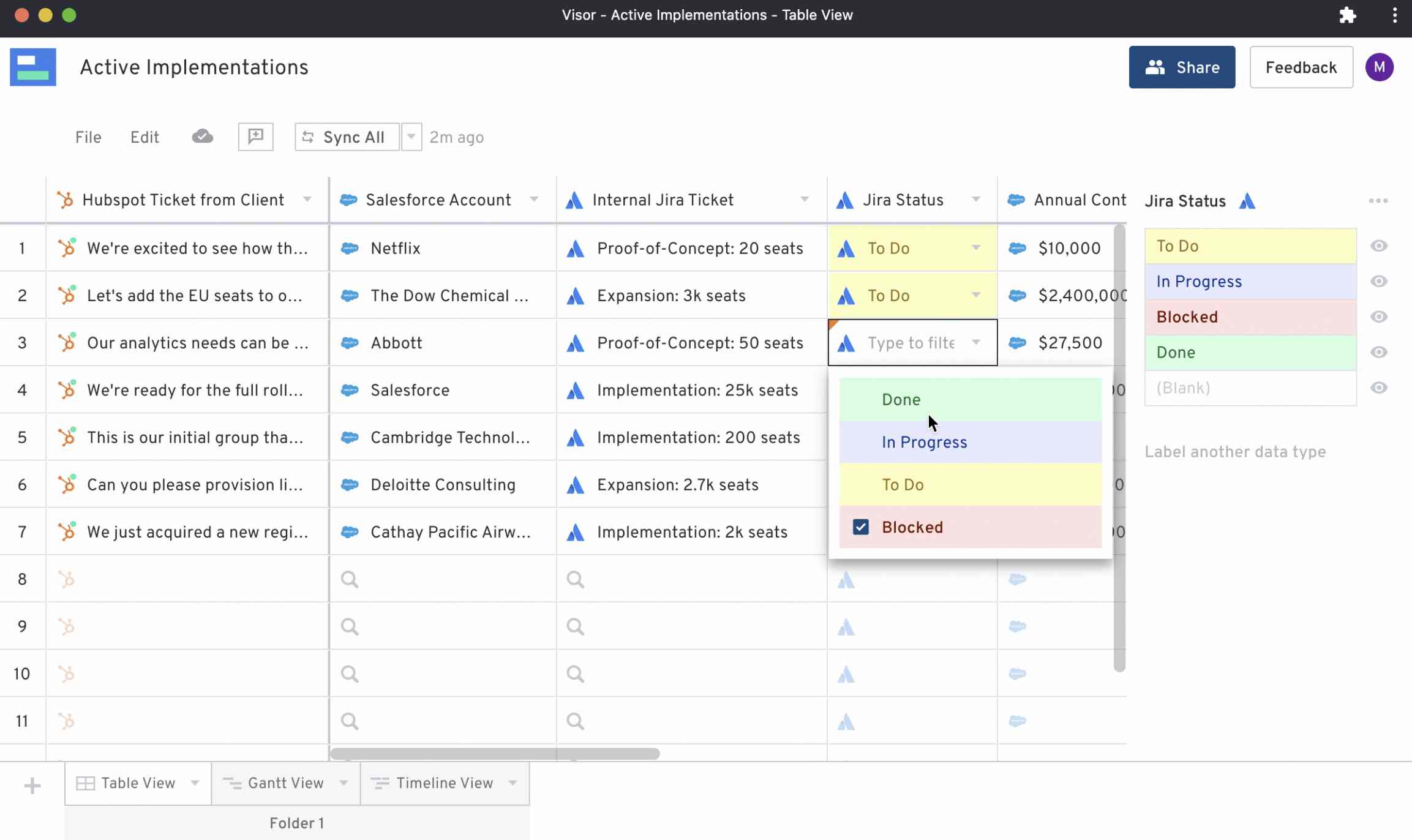The height and width of the screenshot is (840, 1412).
Task: Open the Gantt View tab options arrow
Action: (x=344, y=782)
